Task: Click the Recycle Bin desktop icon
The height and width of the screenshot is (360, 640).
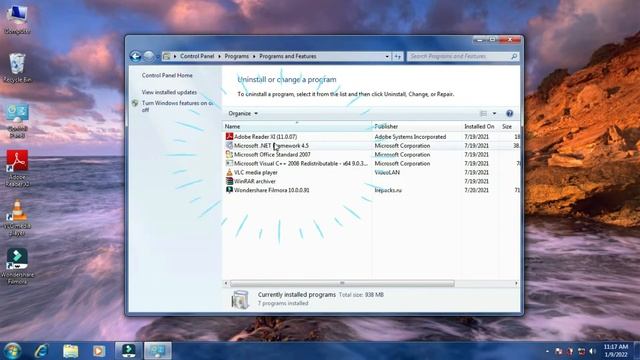Action: [x=17, y=67]
